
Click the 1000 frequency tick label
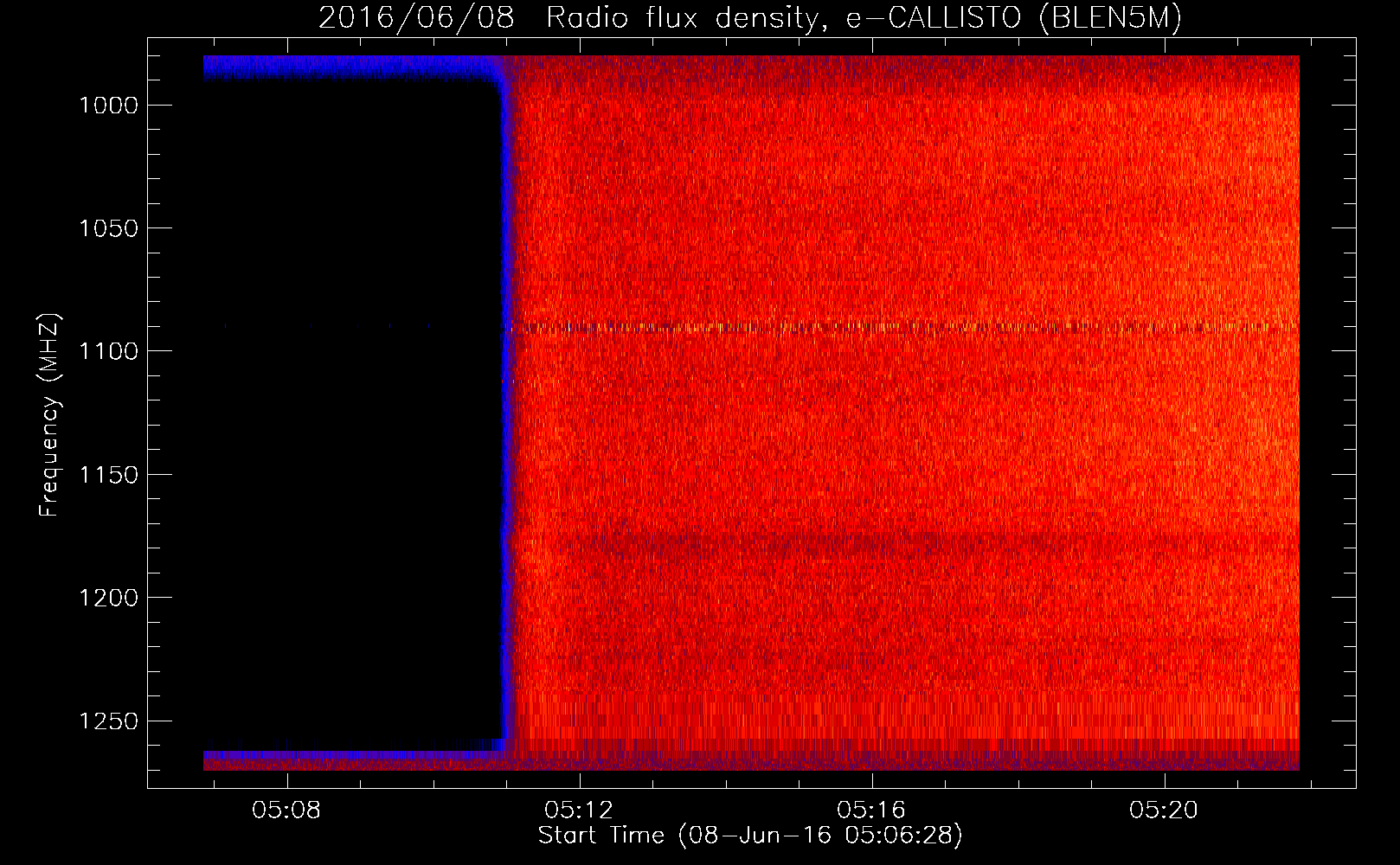click(108, 106)
